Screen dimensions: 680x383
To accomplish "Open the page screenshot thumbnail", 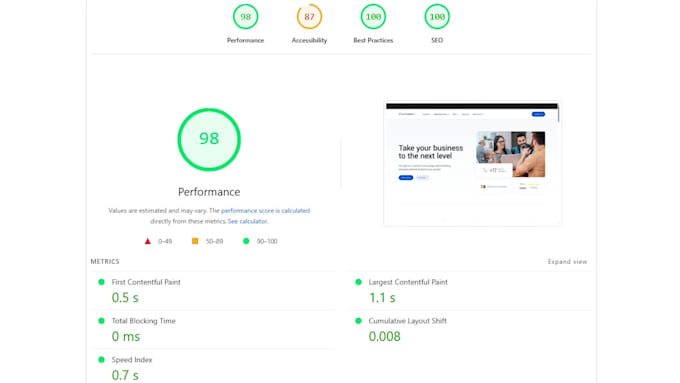I will click(x=472, y=164).
